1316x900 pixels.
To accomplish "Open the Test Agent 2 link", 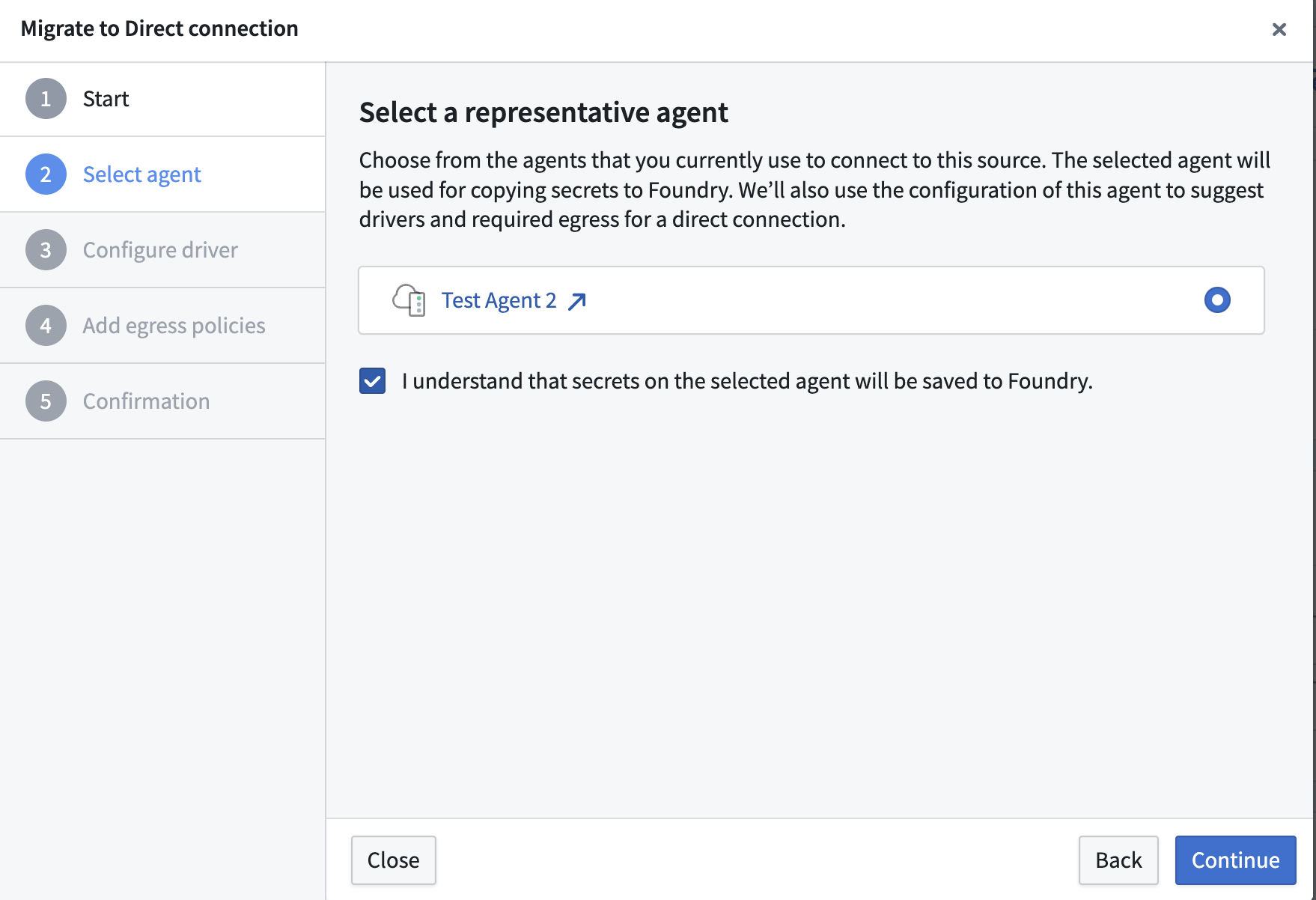I will (x=499, y=300).
